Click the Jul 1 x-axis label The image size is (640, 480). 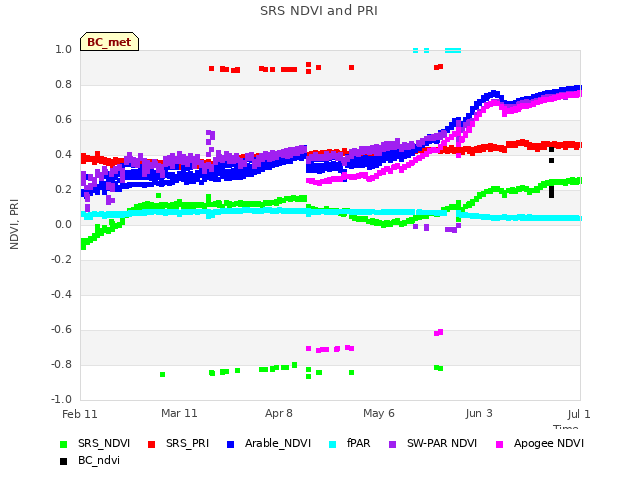click(x=579, y=414)
